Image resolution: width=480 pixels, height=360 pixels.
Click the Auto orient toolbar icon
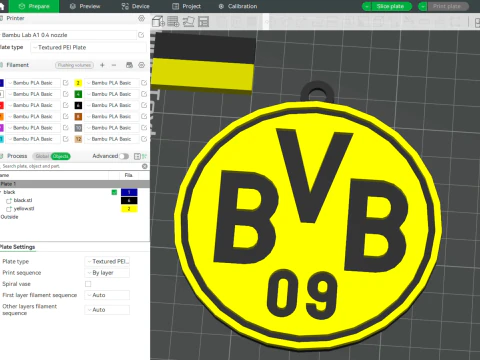pos(189,22)
